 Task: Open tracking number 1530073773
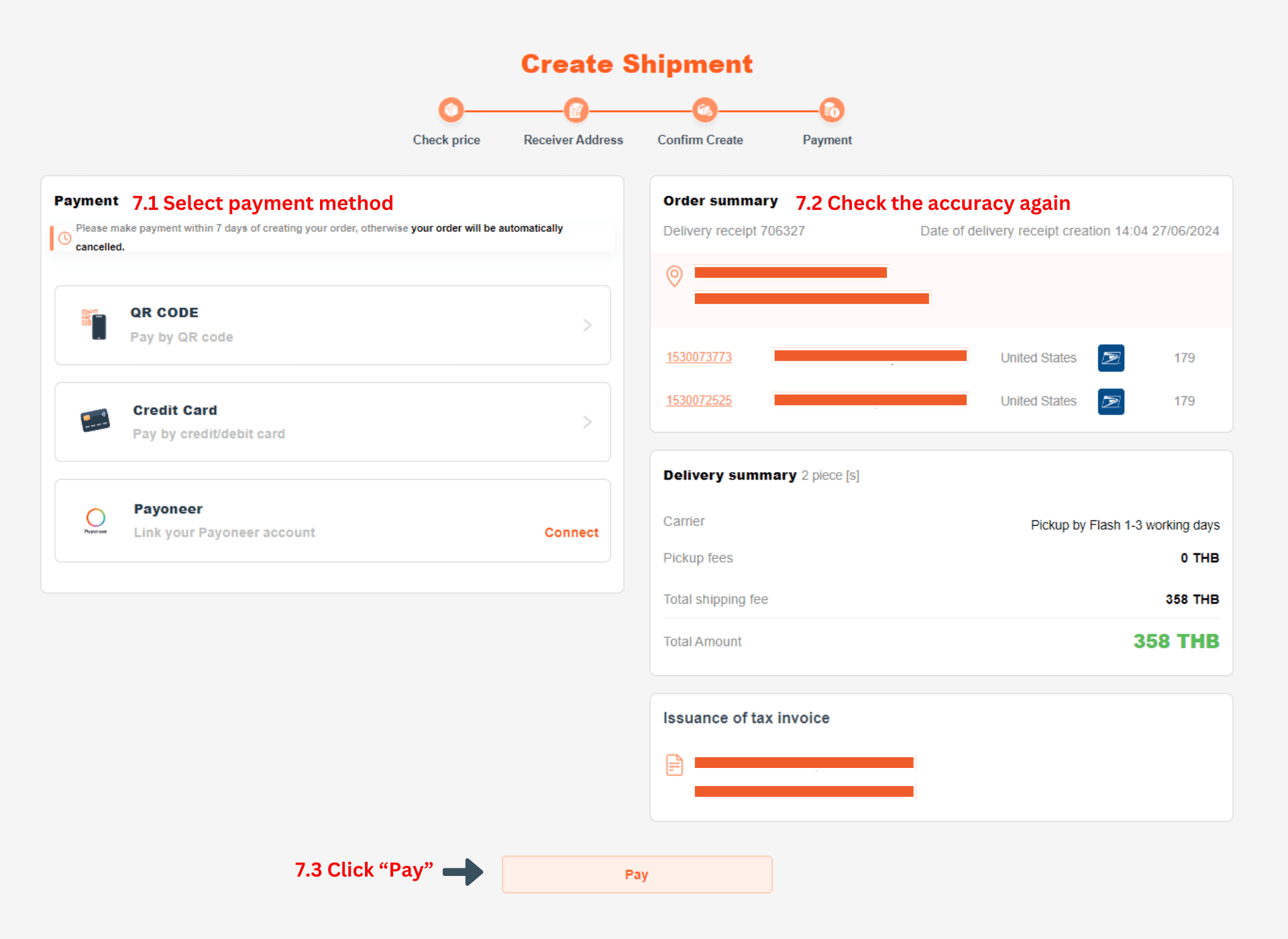[x=699, y=357]
